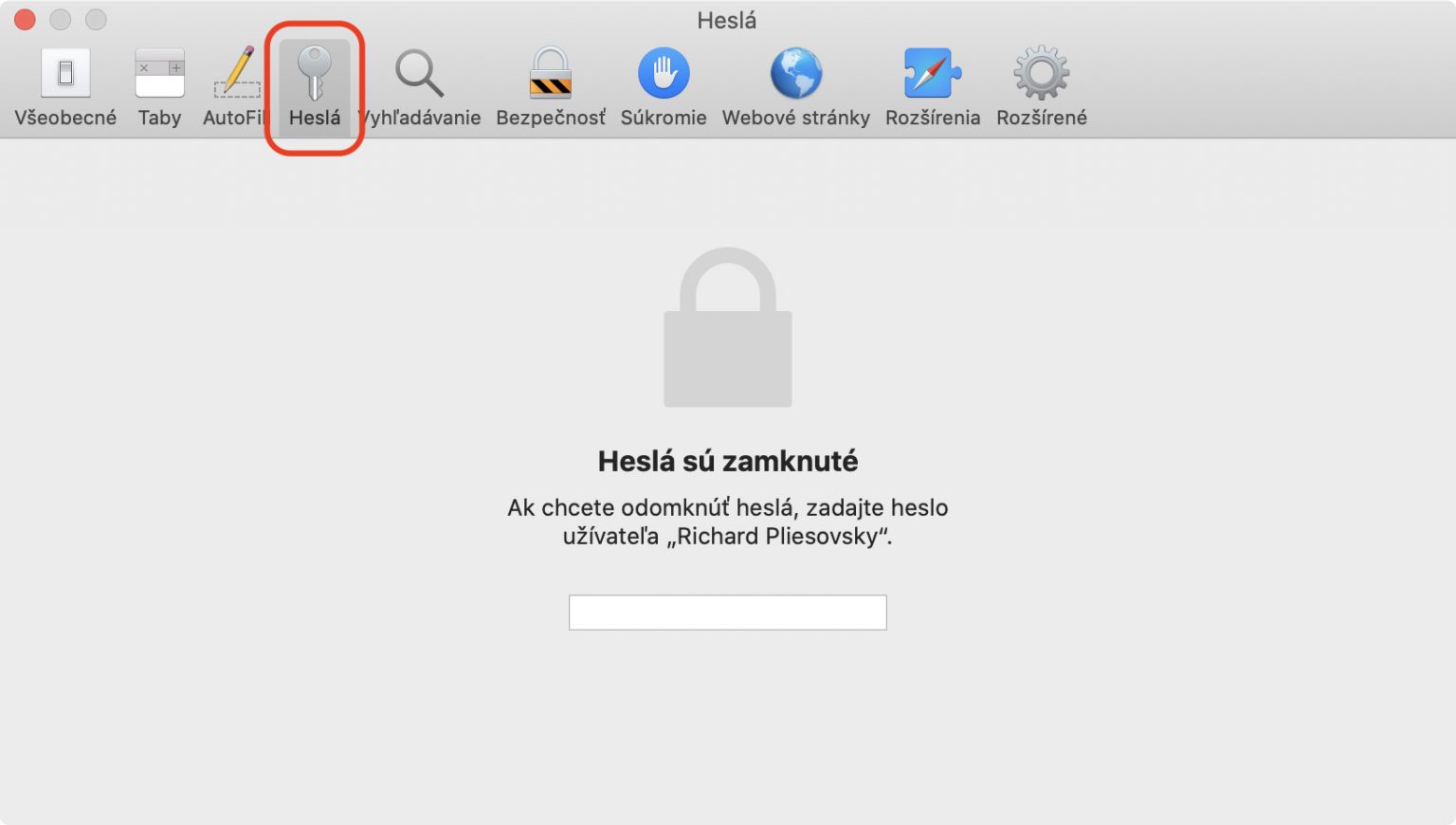1456x825 pixels.
Task: Click the Webové stránky text label
Action: 796,118
